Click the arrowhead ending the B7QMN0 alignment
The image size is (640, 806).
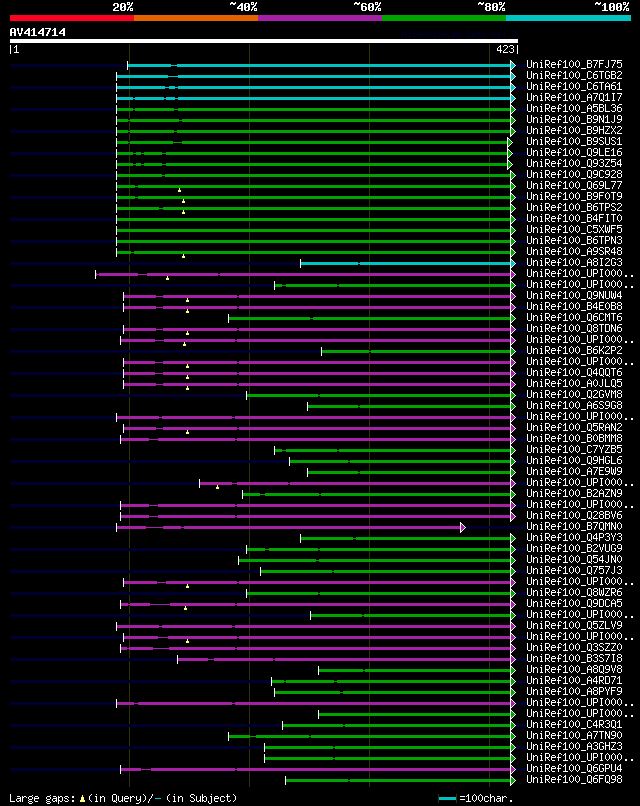pos(463,527)
